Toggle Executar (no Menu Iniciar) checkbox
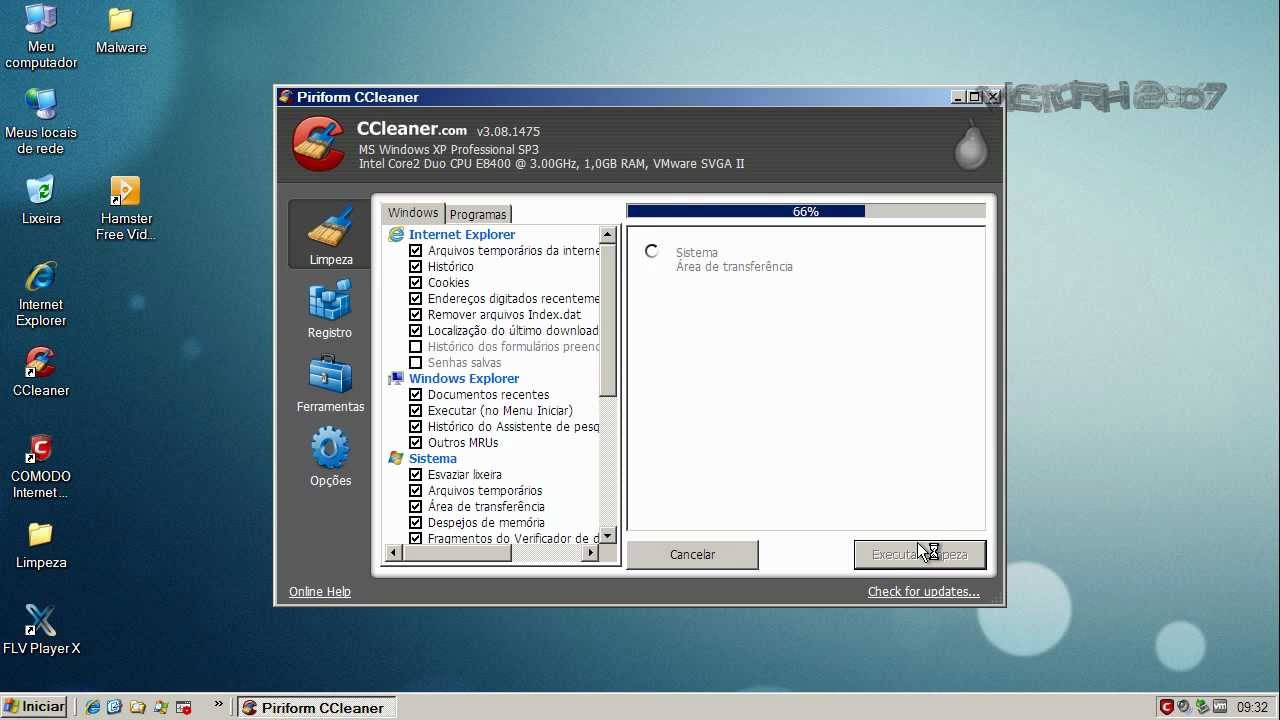Screen dimensions: 1280x720 point(416,411)
